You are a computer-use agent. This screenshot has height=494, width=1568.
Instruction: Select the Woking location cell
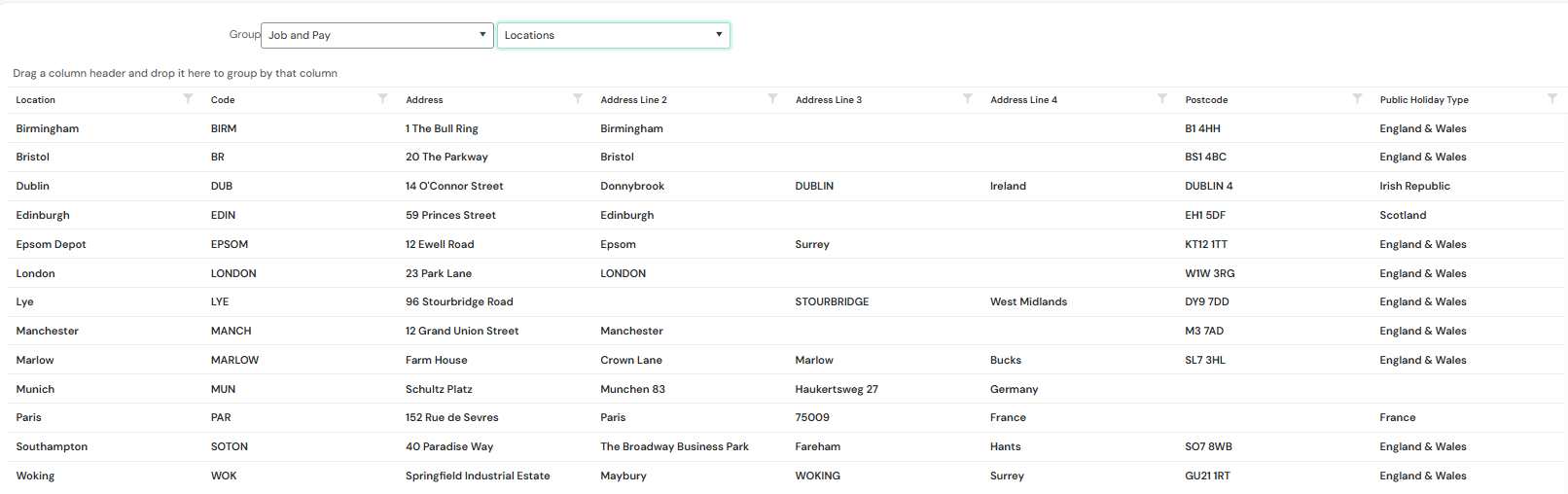pyautogui.click(x=35, y=476)
